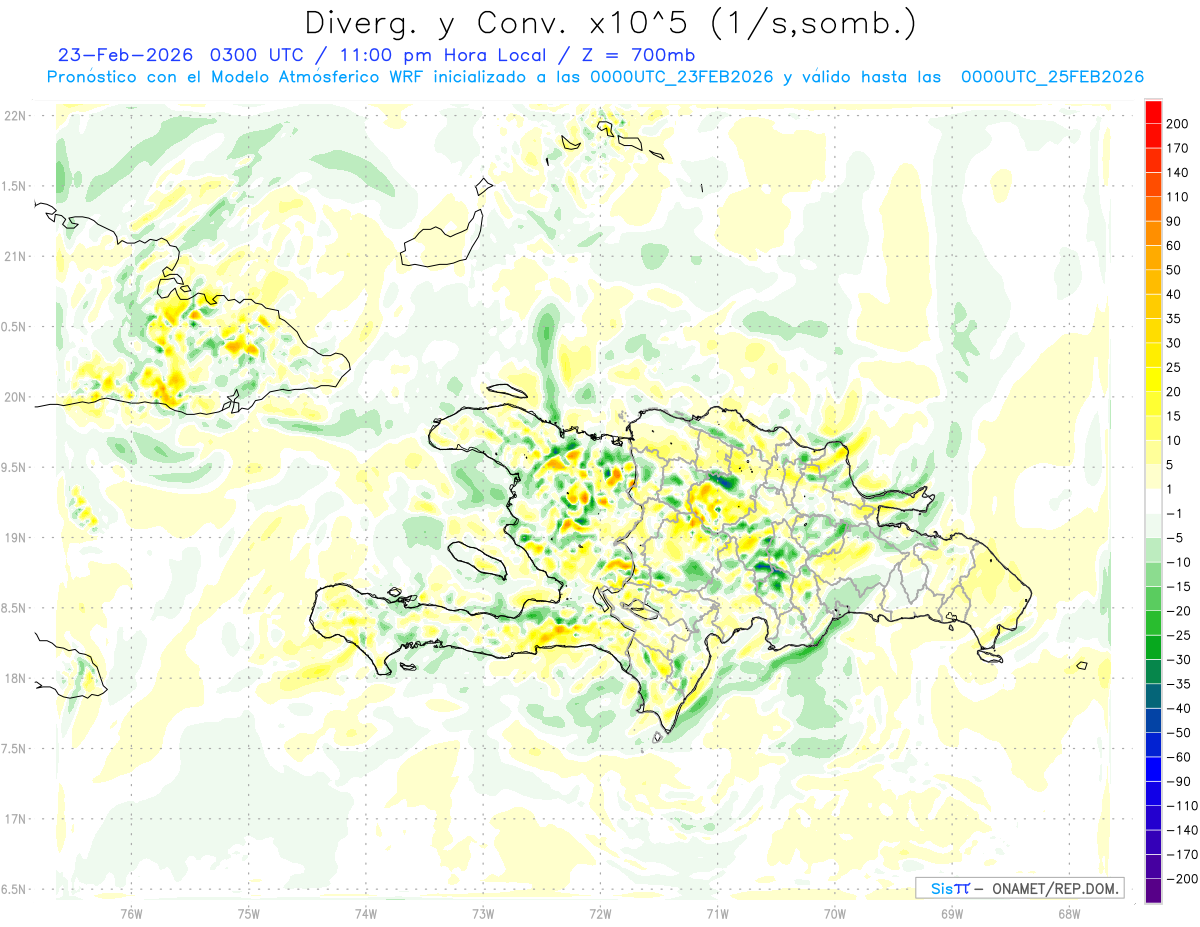
Task: Click the valid-until time "0000UTC_25FEB2026"
Action: (1052, 77)
